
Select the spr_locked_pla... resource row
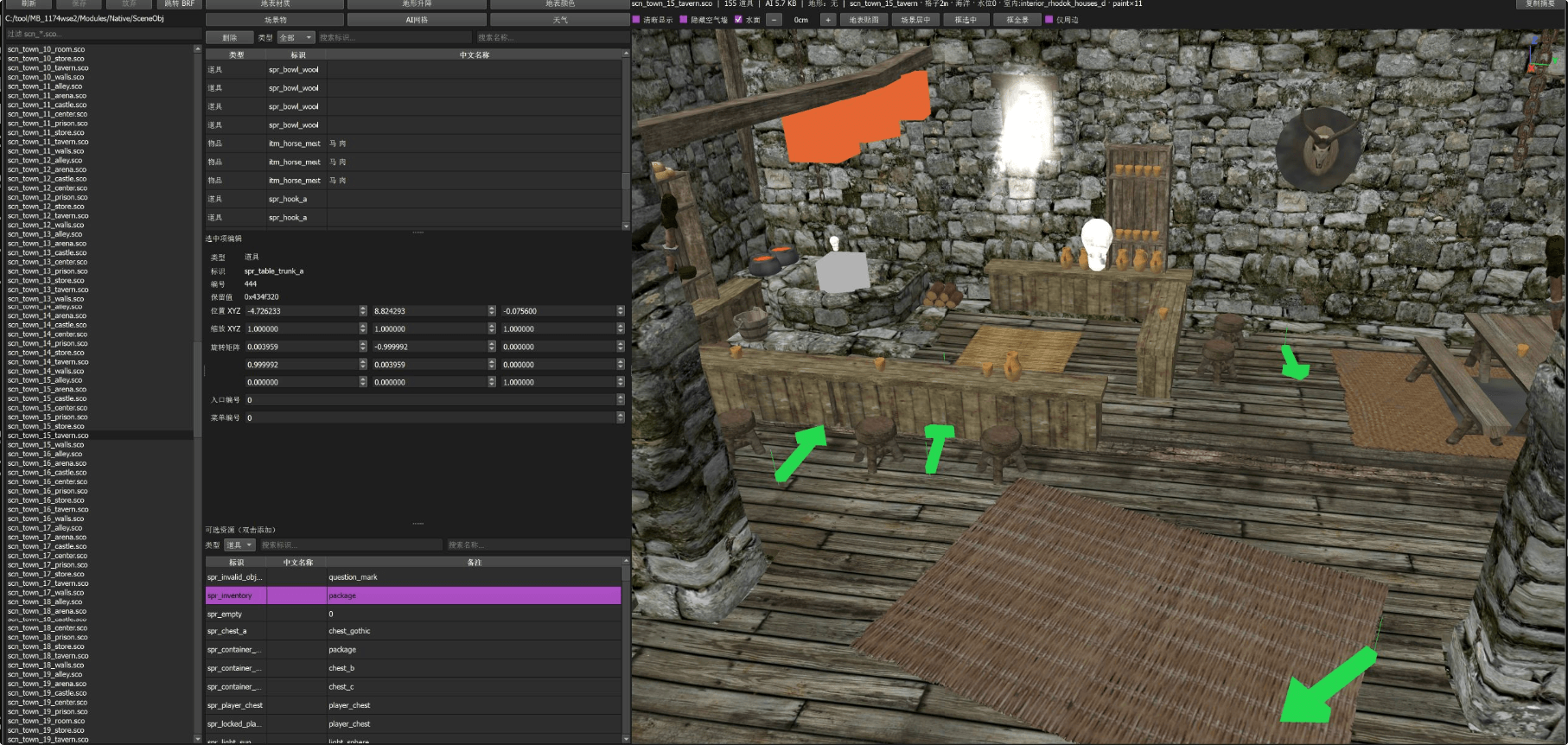[x=413, y=723]
